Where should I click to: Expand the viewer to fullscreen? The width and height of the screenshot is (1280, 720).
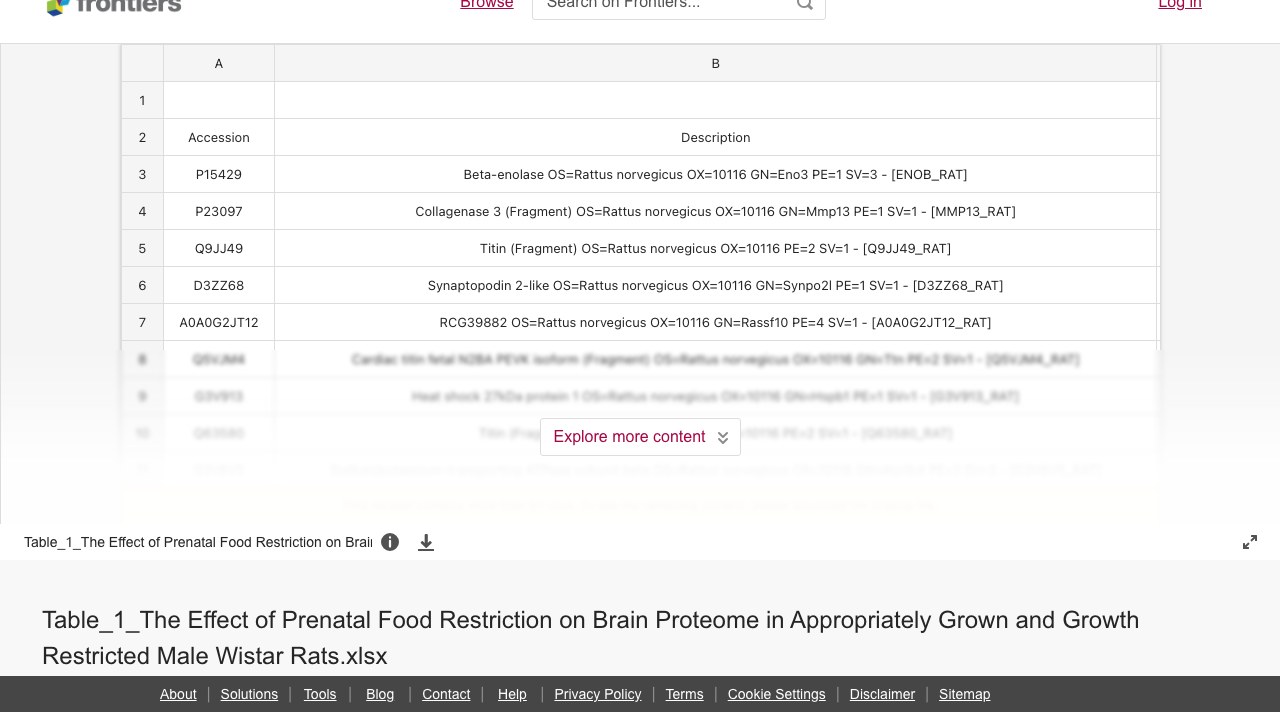(x=1250, y=542)
